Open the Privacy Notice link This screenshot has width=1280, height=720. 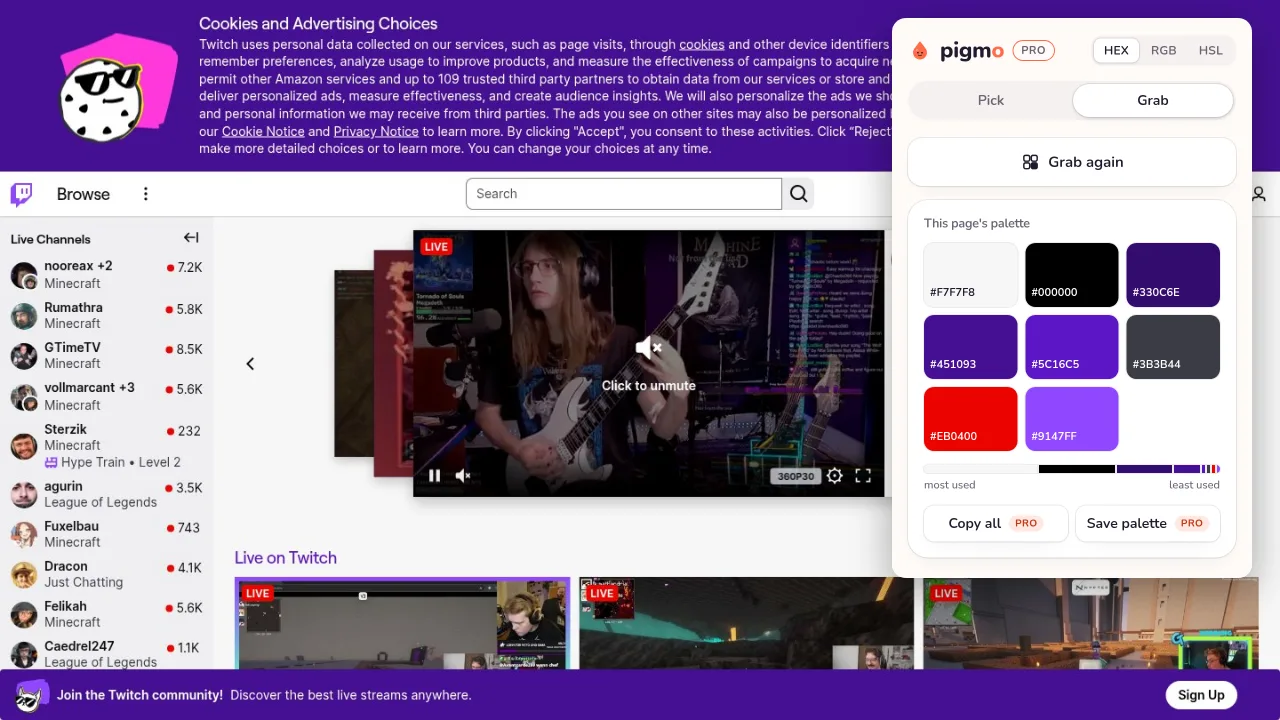tap(376, 131)
